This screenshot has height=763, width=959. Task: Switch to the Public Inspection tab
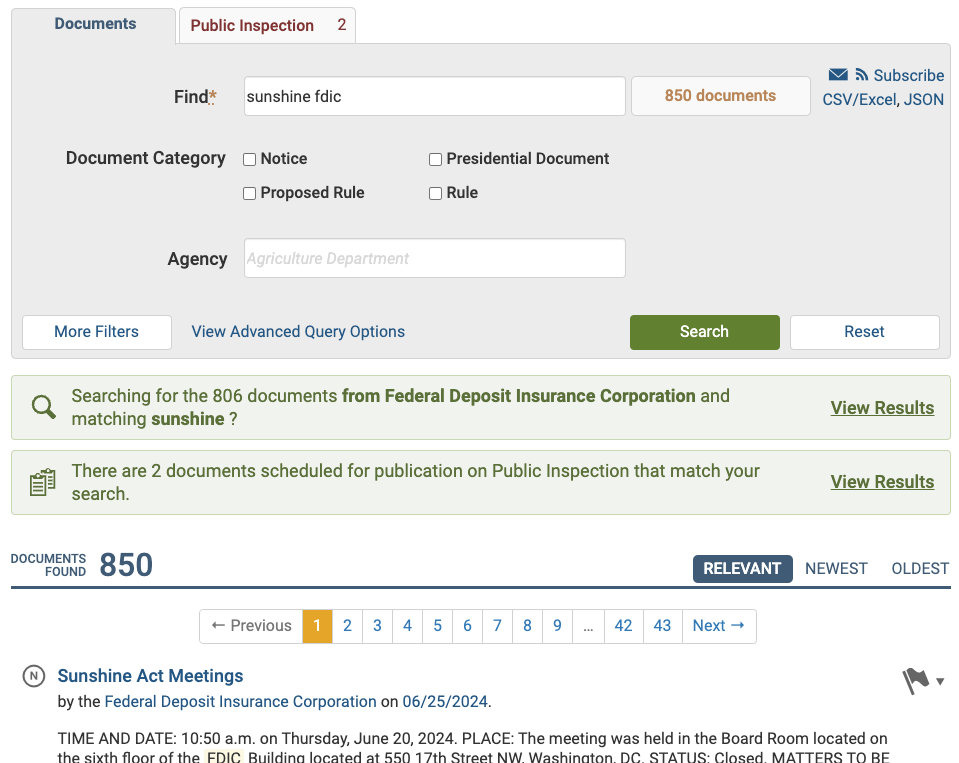[267, 26]
